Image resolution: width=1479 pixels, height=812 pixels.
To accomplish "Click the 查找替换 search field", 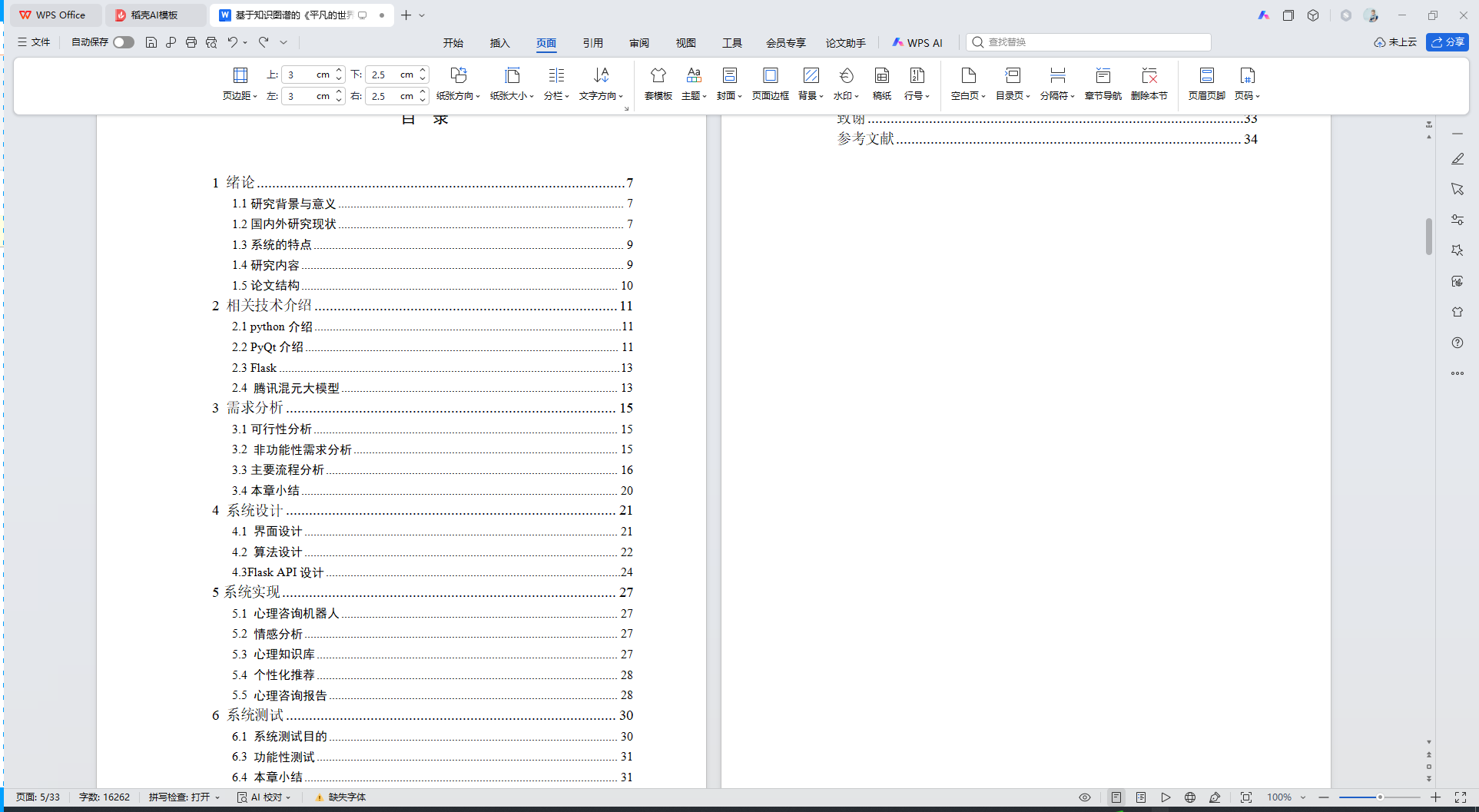I will click(x=1089, y=42).
